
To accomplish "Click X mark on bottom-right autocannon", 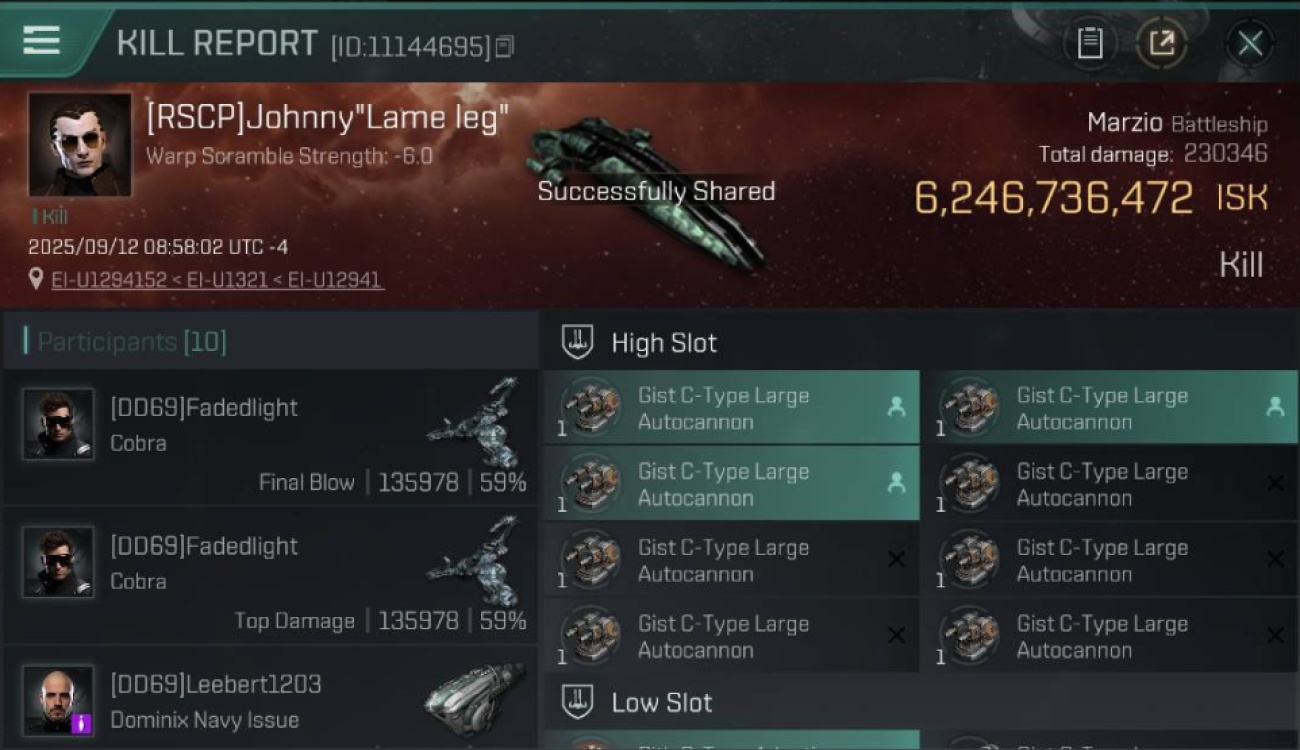I will [x=1275, y=636].
